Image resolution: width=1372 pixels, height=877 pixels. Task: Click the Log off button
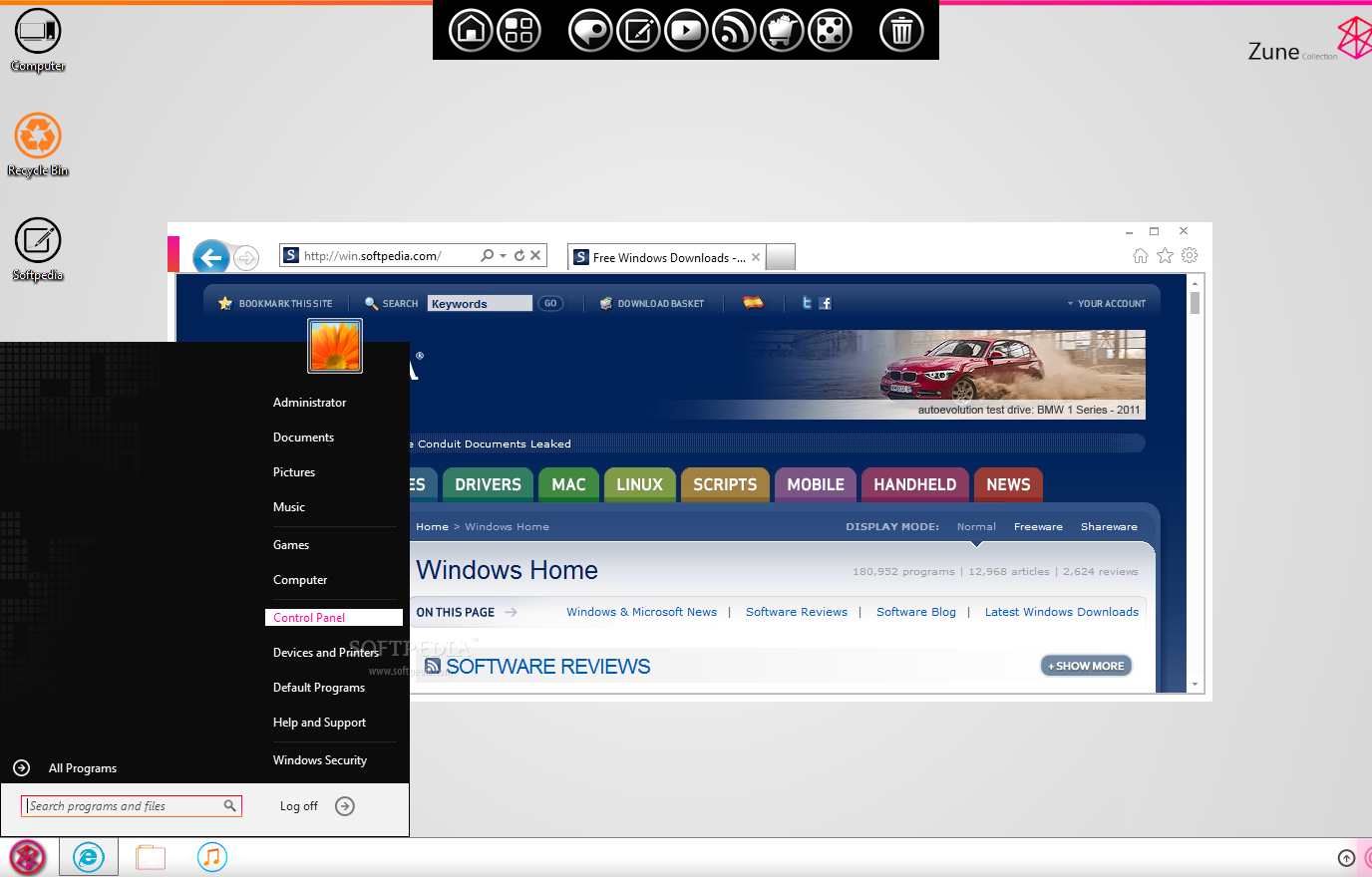point(299,806)
